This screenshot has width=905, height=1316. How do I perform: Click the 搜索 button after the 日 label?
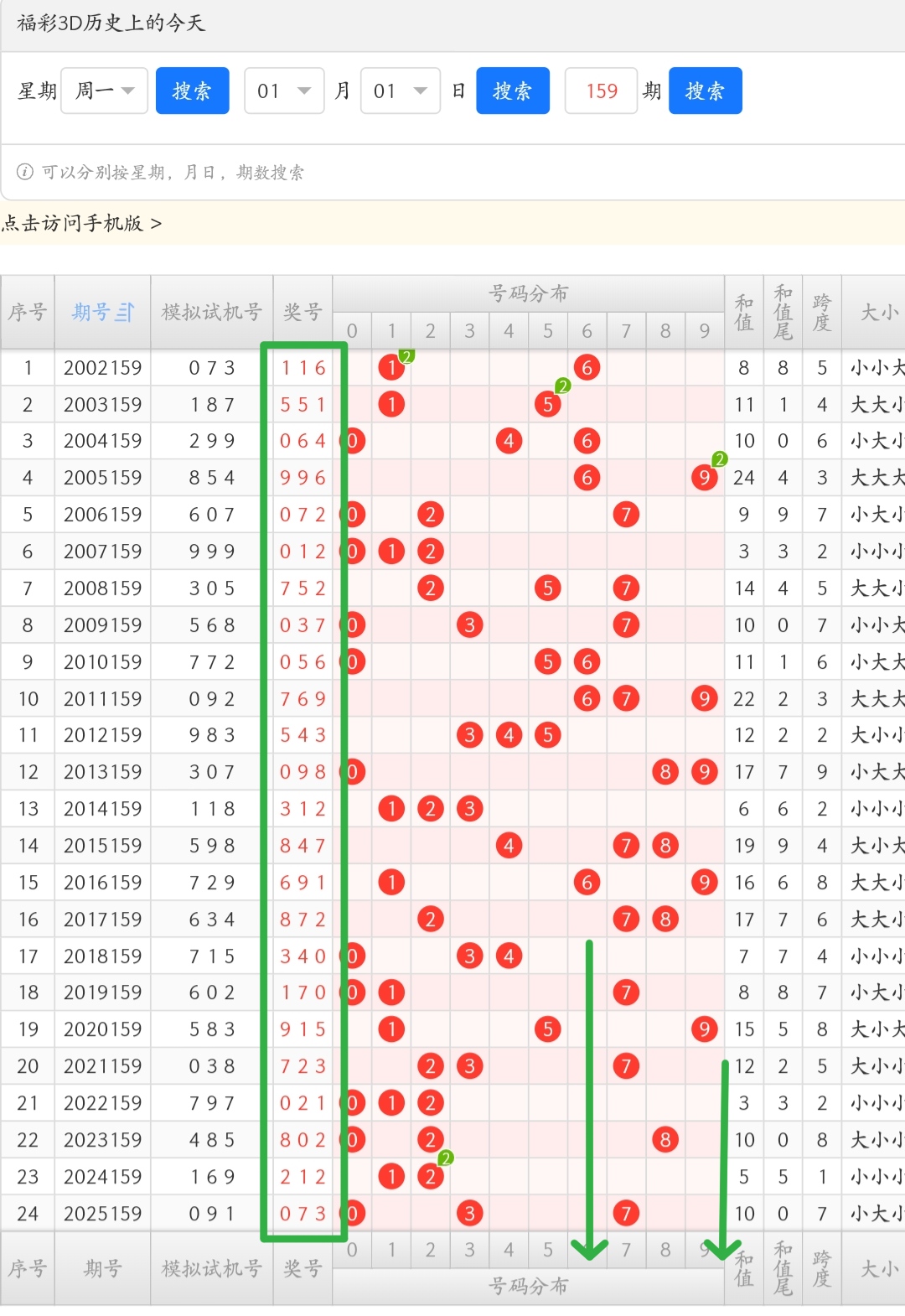[513, 91]
